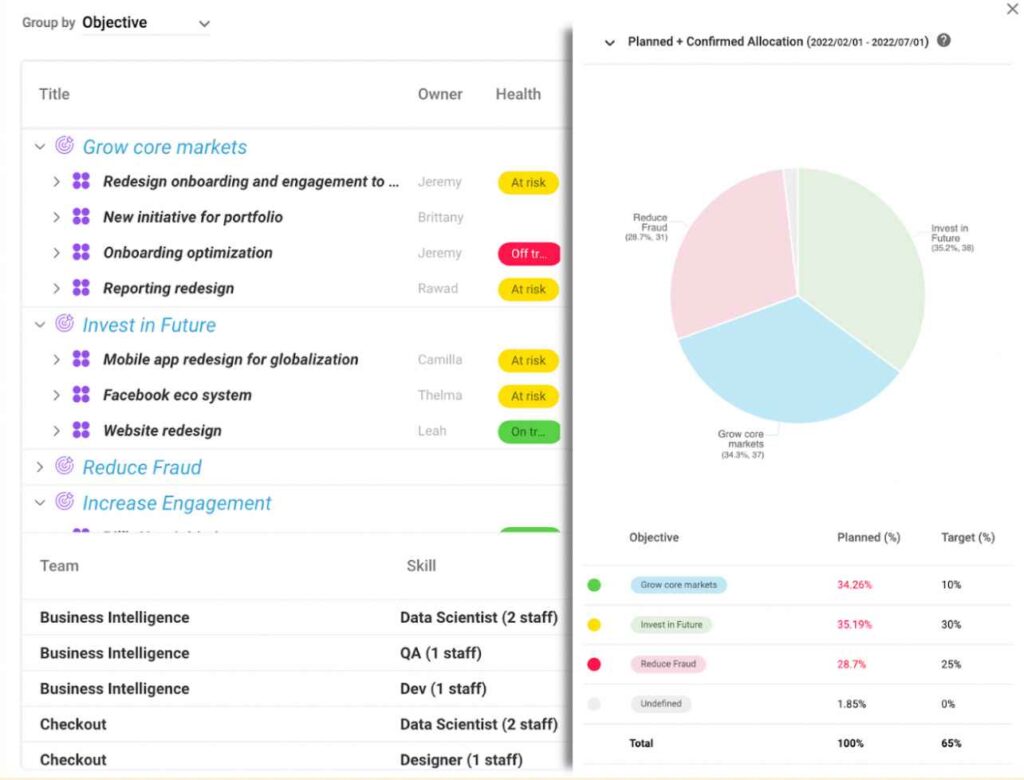Open the Group by Objective dropdown
1024x780 pixels.
[145, 23]
